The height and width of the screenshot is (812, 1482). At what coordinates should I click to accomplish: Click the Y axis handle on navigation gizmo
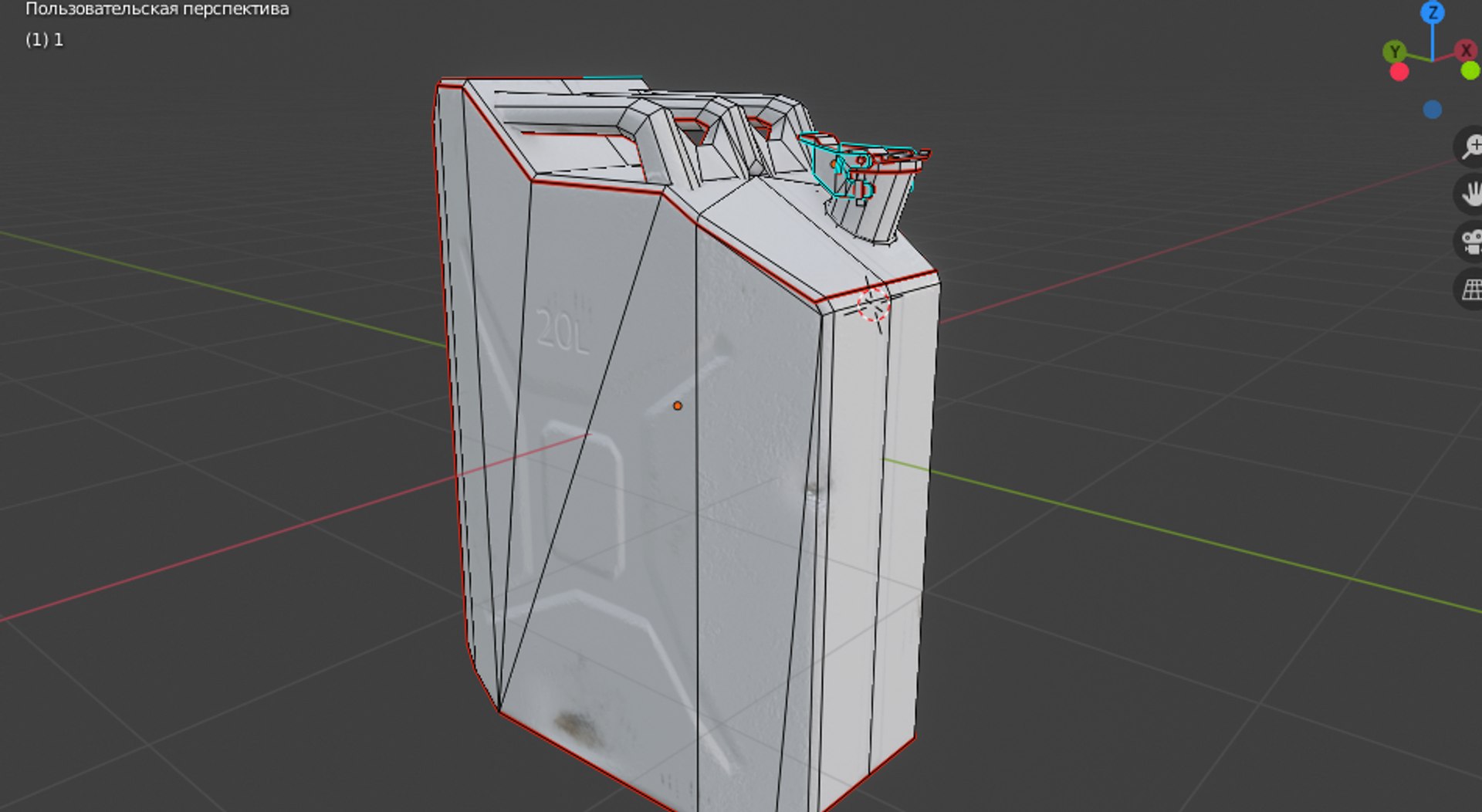coord(1394,52)
